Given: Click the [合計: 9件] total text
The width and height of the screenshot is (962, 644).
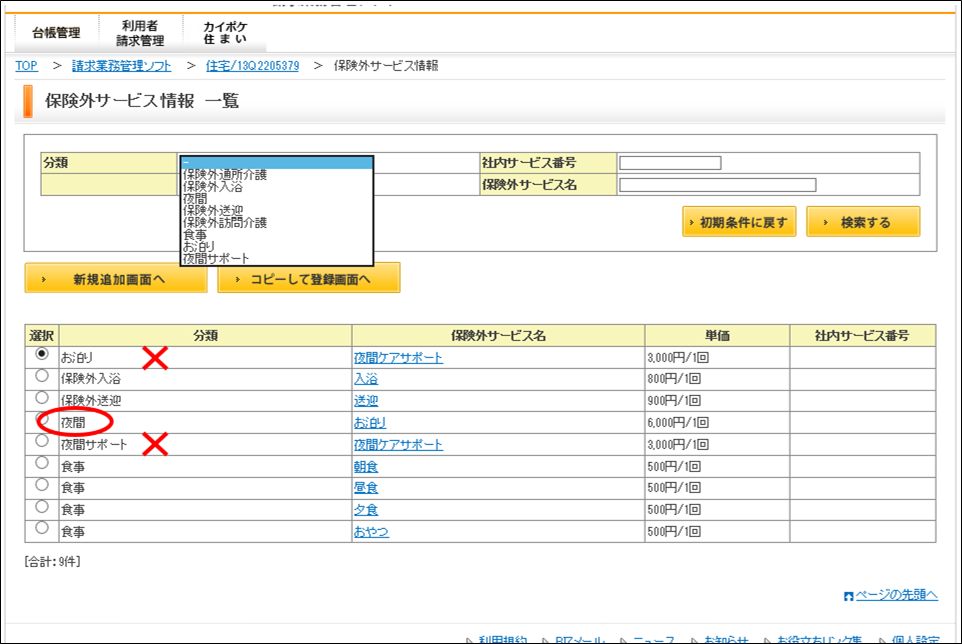Looking at the screenshot, I should click(x=52, y=561).
